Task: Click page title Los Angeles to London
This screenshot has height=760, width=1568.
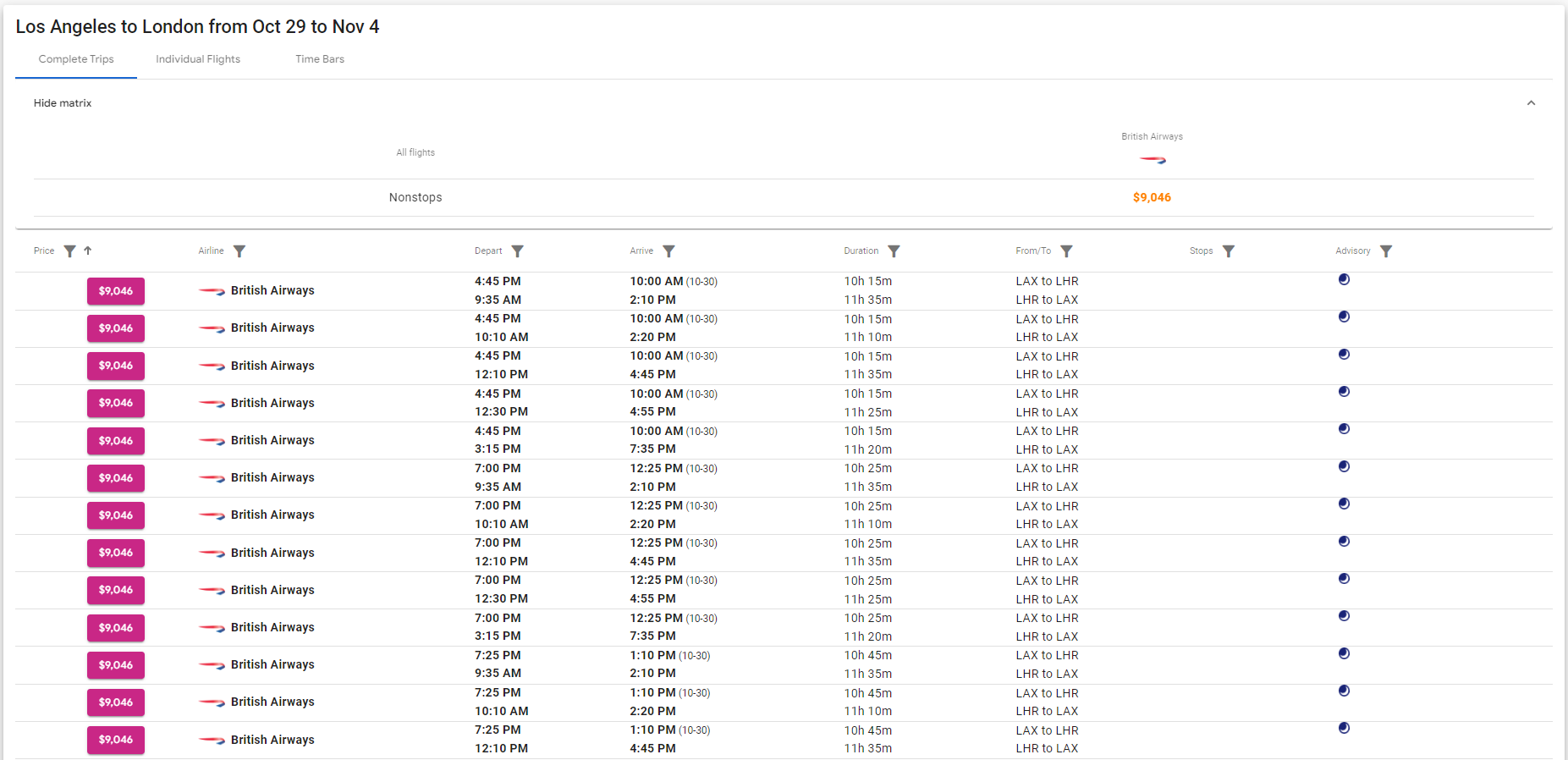Action: 197,26
